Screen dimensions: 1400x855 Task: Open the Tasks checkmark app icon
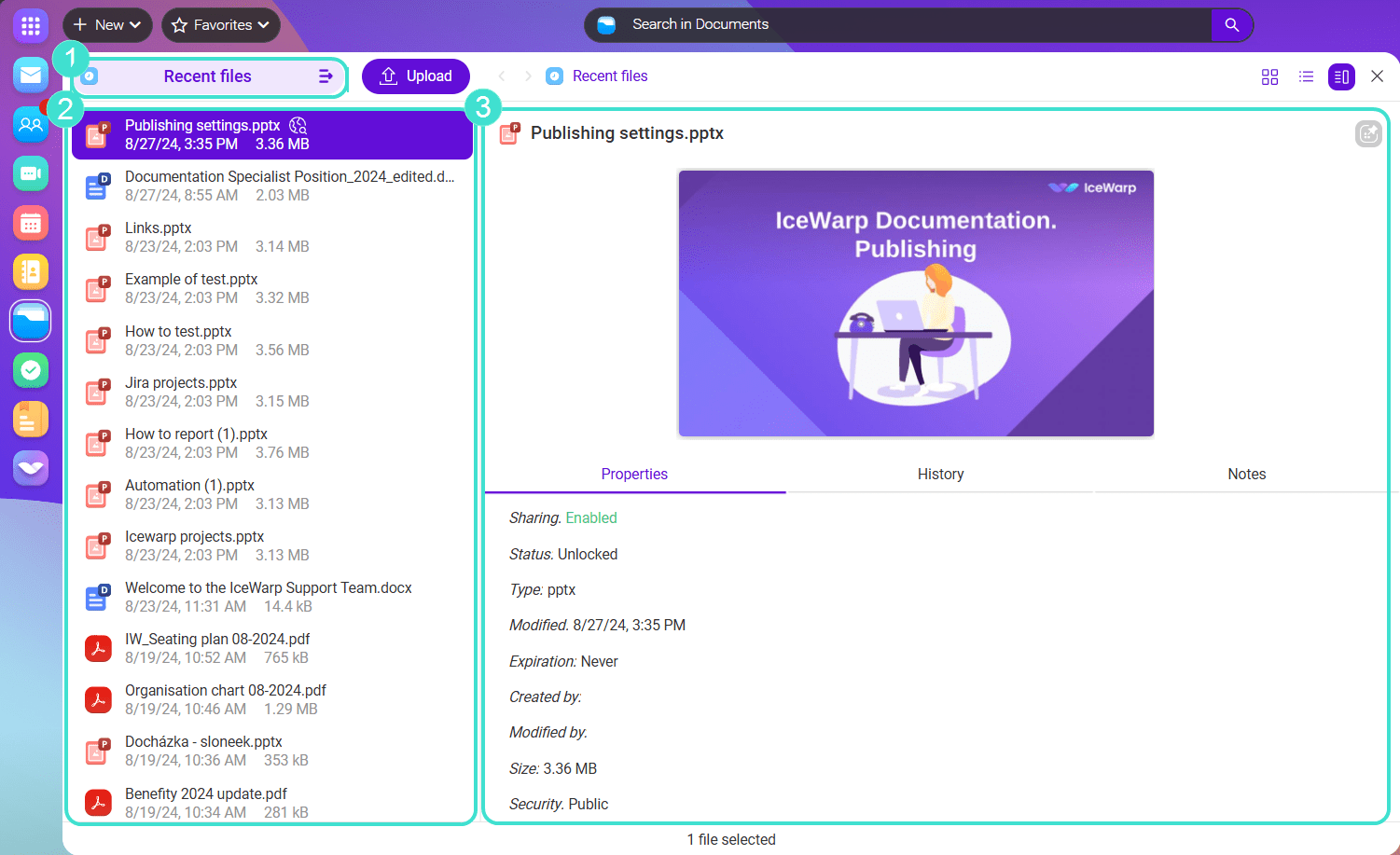pyautogui.click(x=31, y=370)
